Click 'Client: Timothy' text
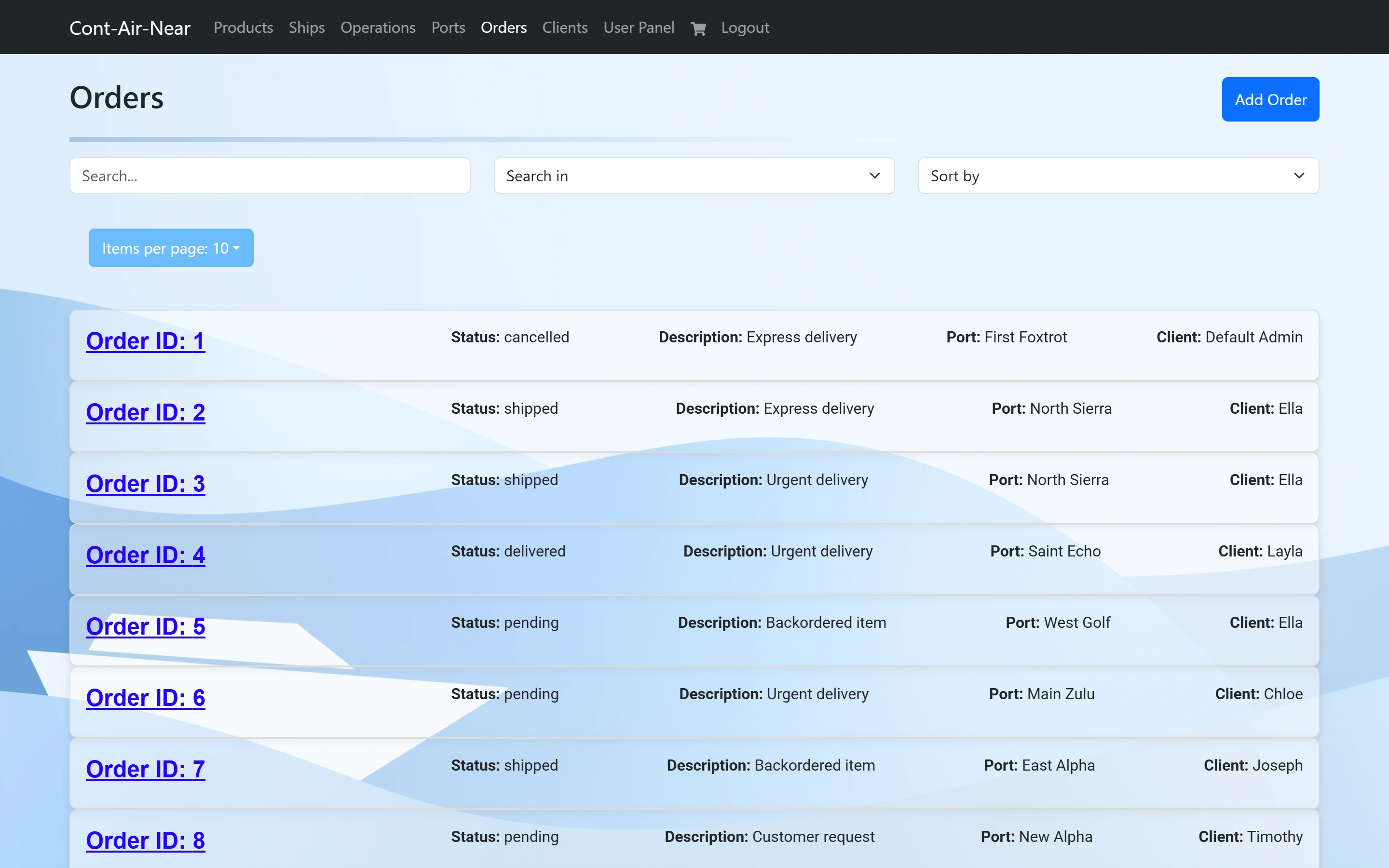Image resolution: width=1389 pixels, height=868 pixels. point(1251,837)
